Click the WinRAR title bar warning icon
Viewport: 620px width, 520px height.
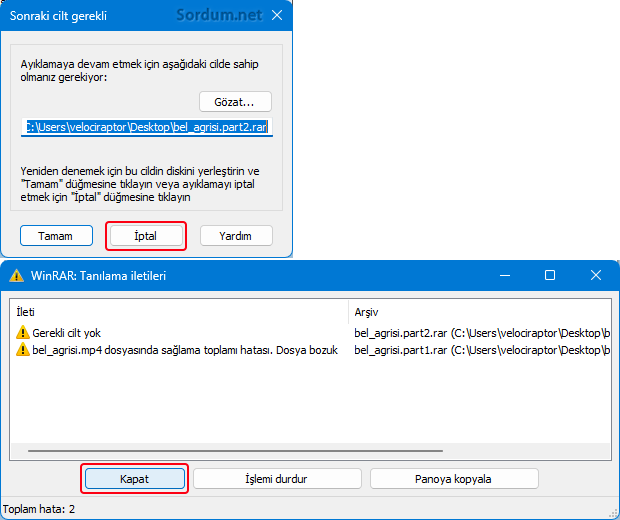pyautogui.click(x=16, y=275)
